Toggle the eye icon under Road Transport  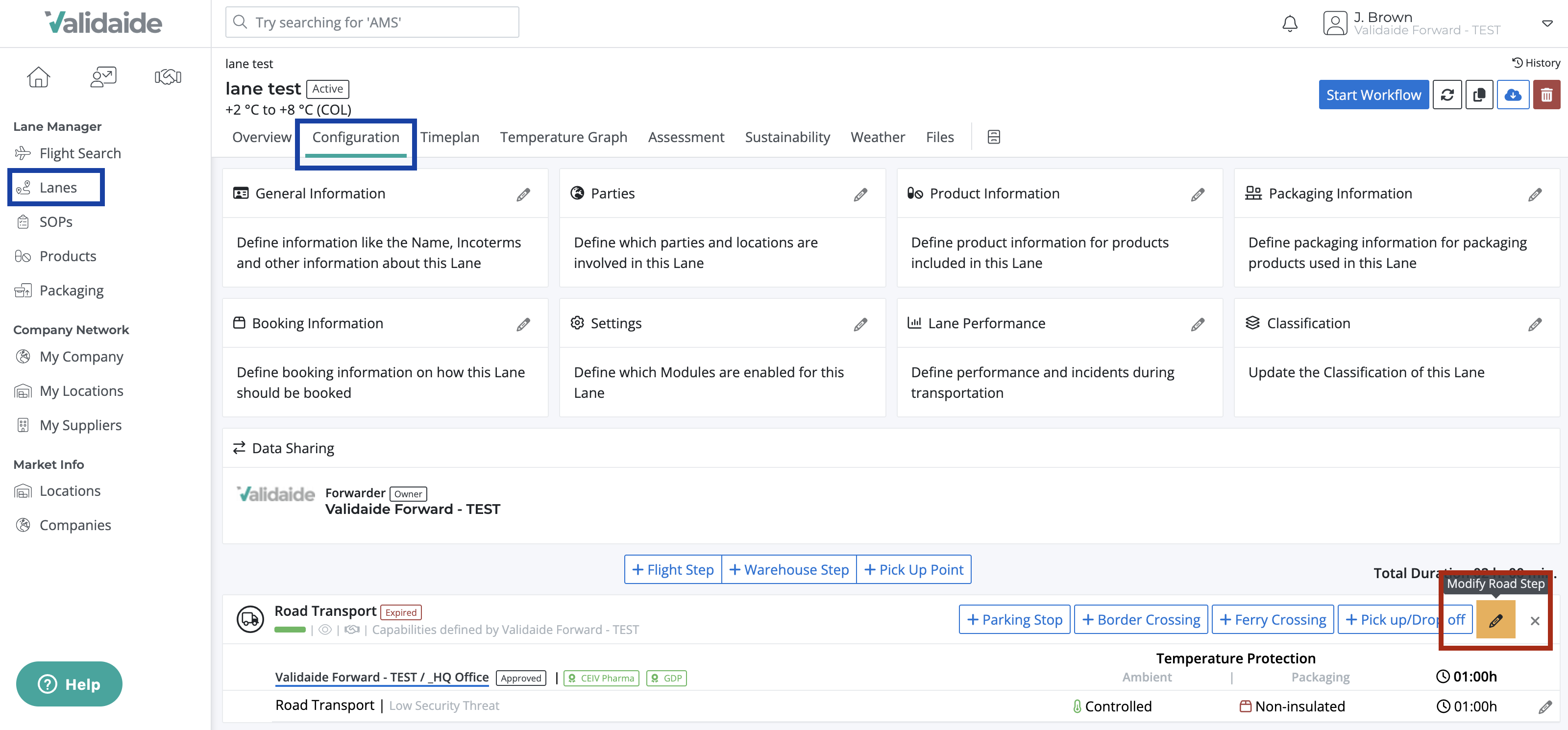point(325,630)
